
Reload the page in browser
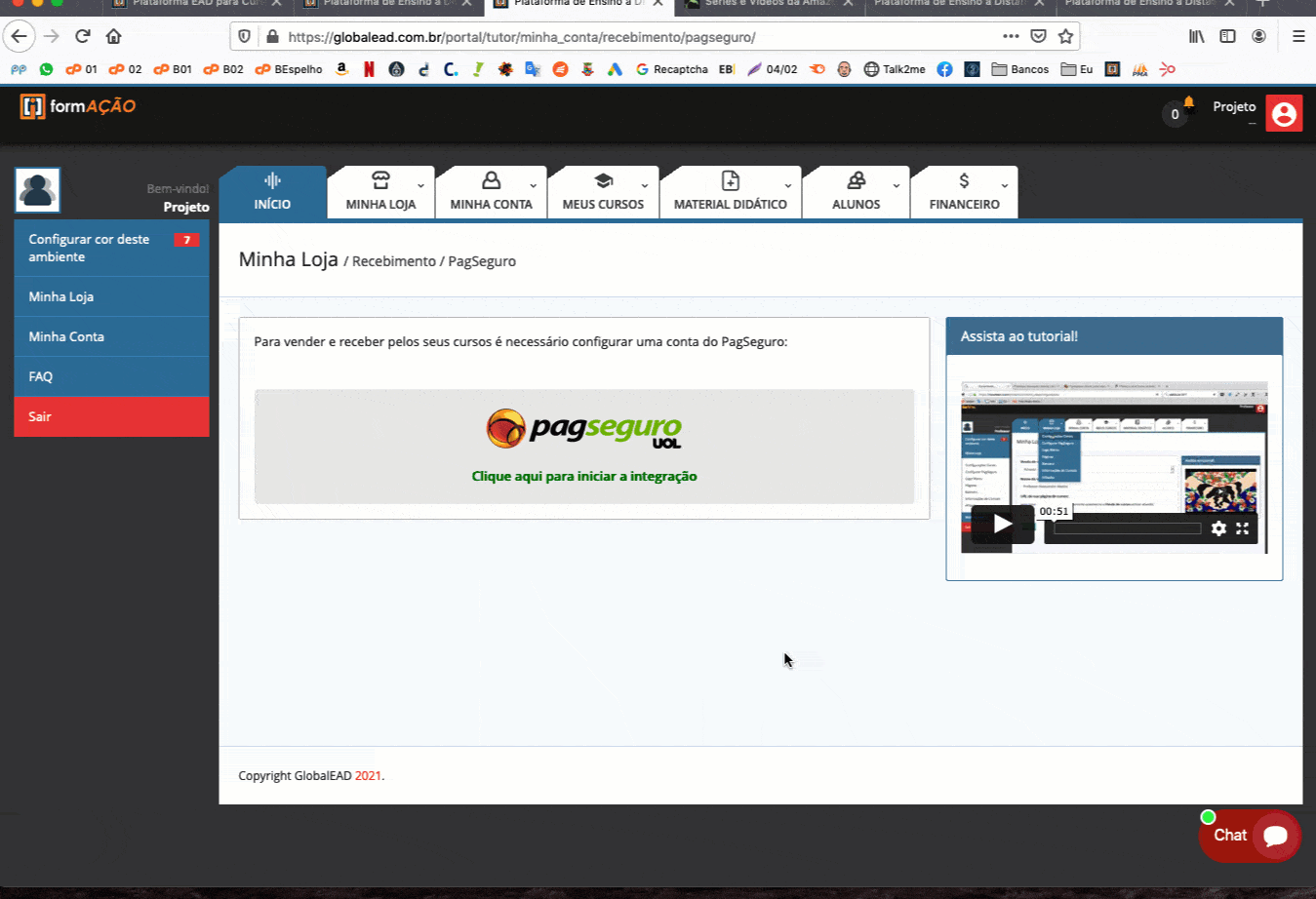click(83, 37)
